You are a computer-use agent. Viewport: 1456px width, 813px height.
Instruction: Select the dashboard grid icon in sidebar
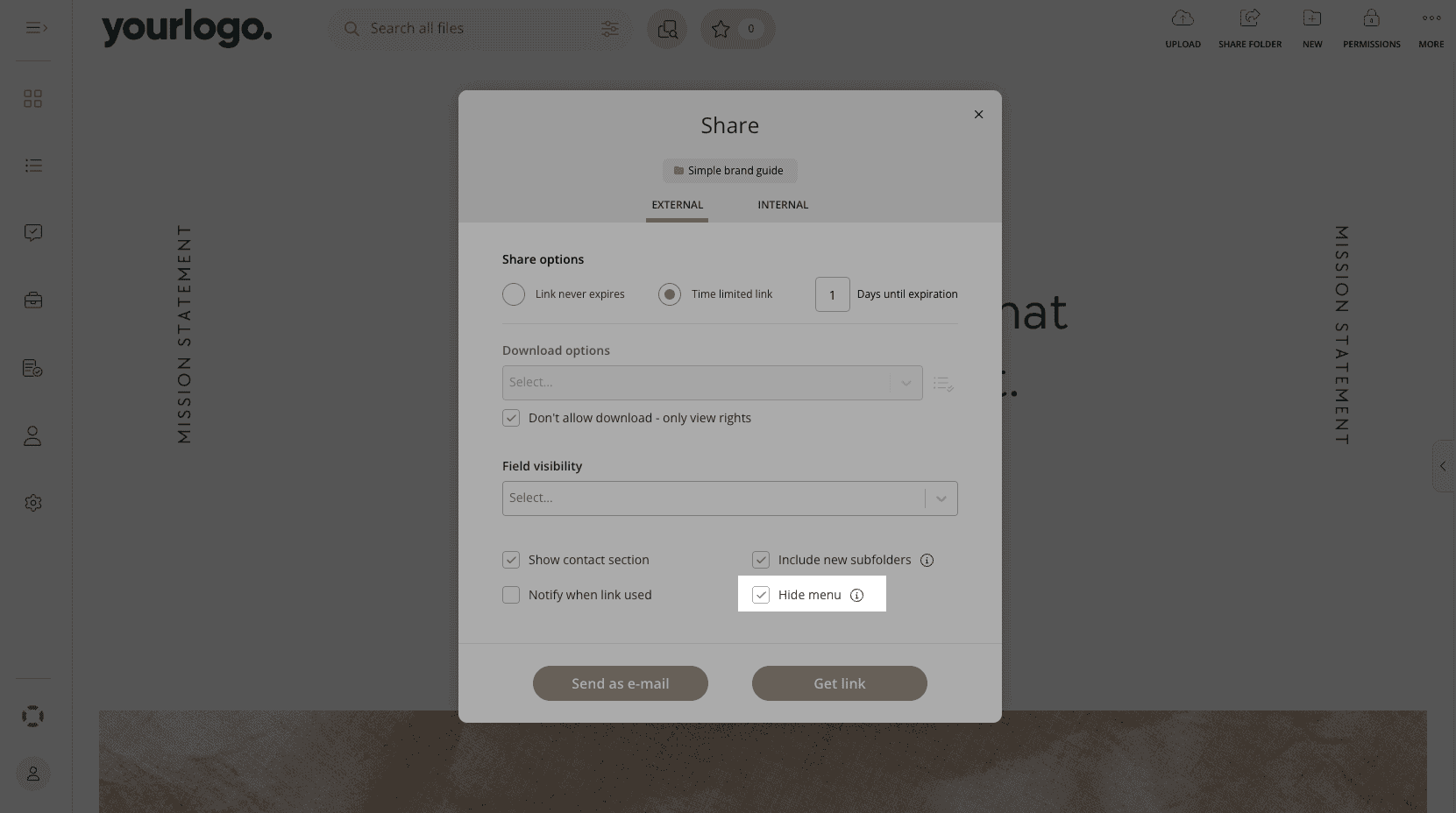pos(32,98)
